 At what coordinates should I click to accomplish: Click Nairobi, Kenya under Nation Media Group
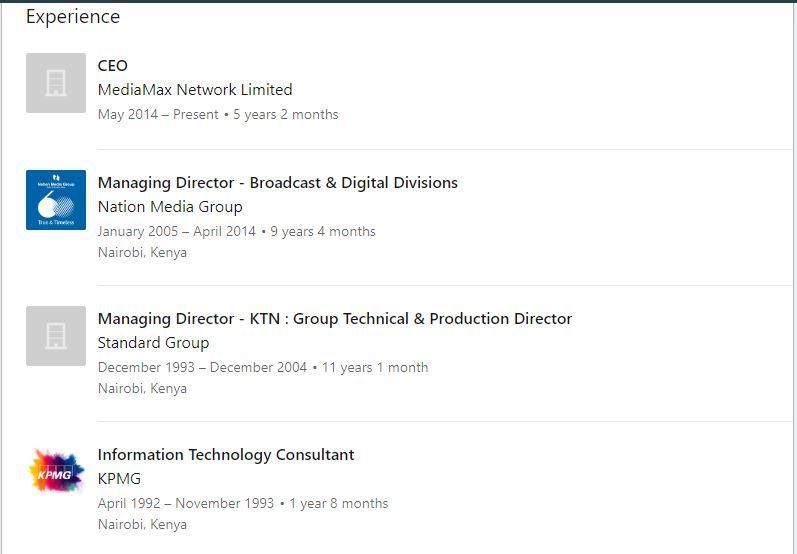[x=142, y=252]
